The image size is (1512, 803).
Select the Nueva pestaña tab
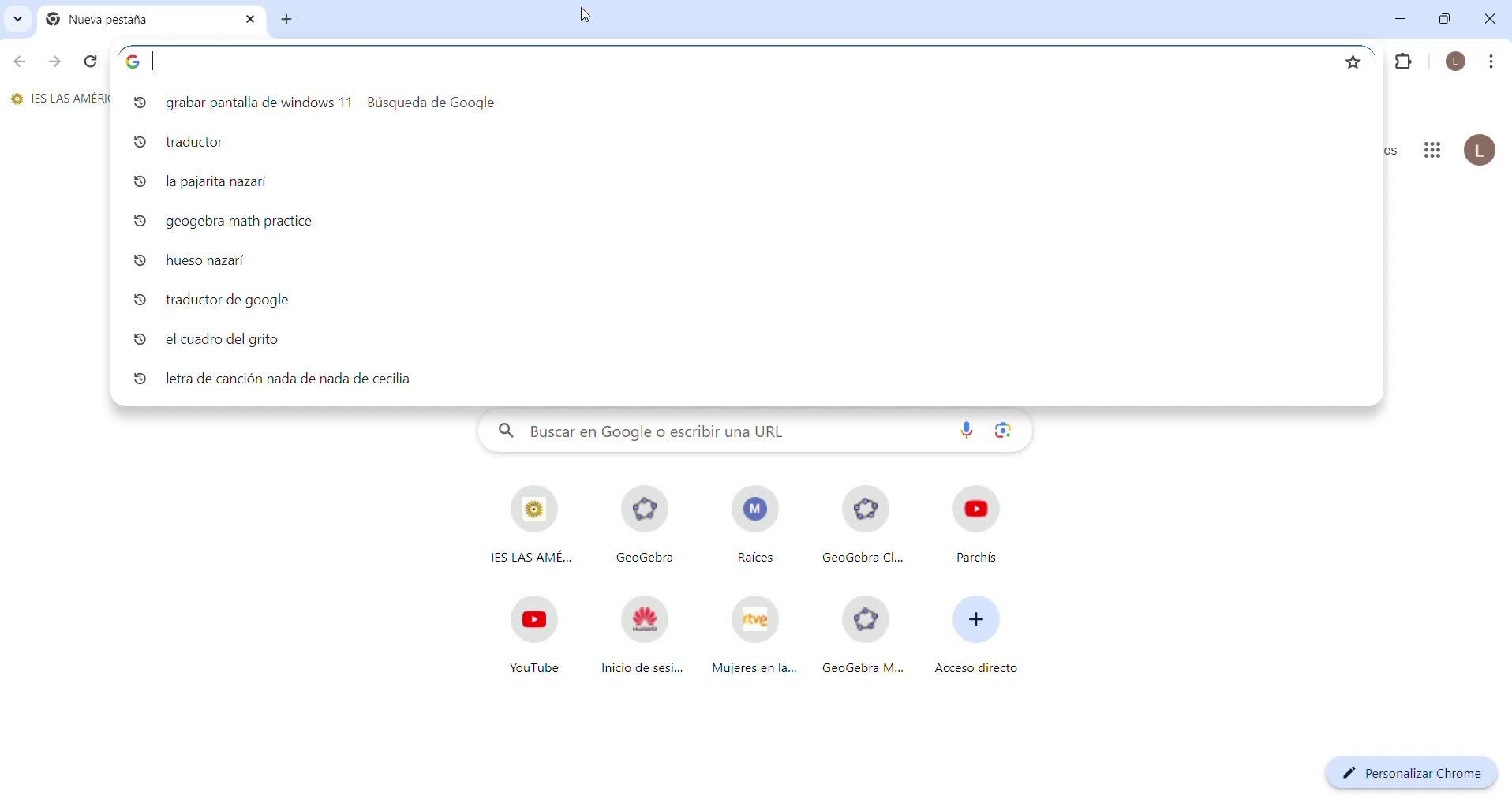coord(152,20)
